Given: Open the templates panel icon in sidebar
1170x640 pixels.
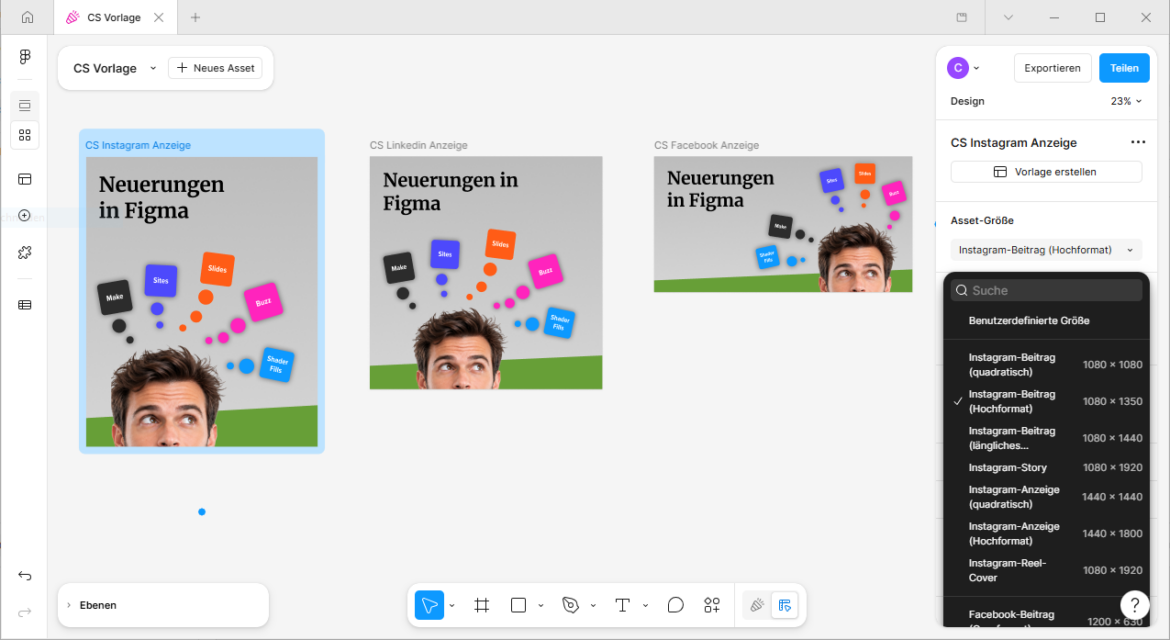Looking at the screenshot, I should 25,179.
